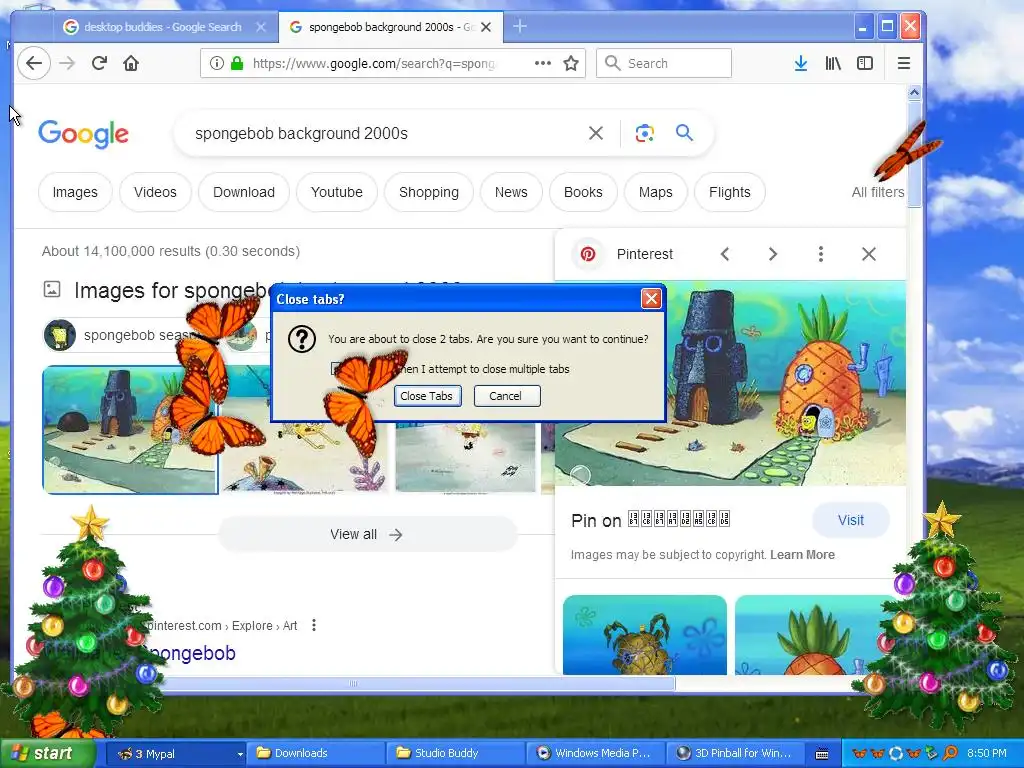Screen dimensions: 1024x768
Task: Click the on-screen keyboard taskbar icon
Action: (822, 754)
